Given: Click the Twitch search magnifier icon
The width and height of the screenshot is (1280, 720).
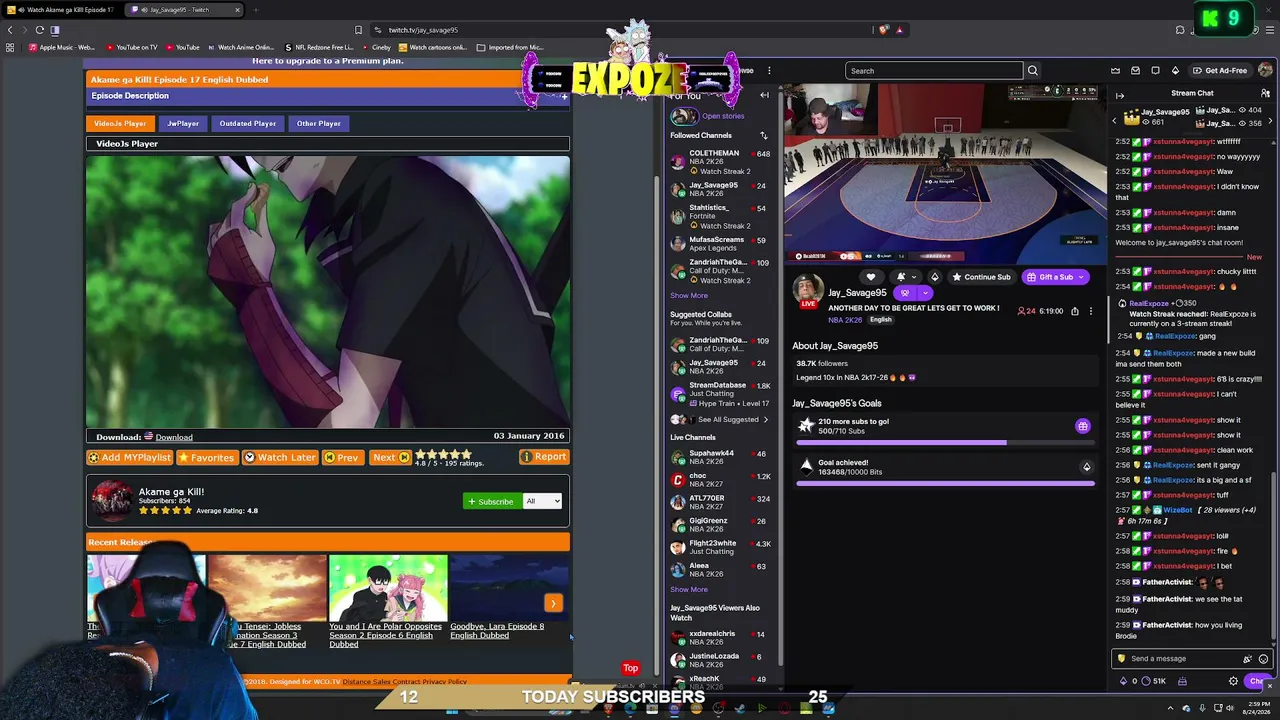Looking at the screenshot, I should 1032,71.
